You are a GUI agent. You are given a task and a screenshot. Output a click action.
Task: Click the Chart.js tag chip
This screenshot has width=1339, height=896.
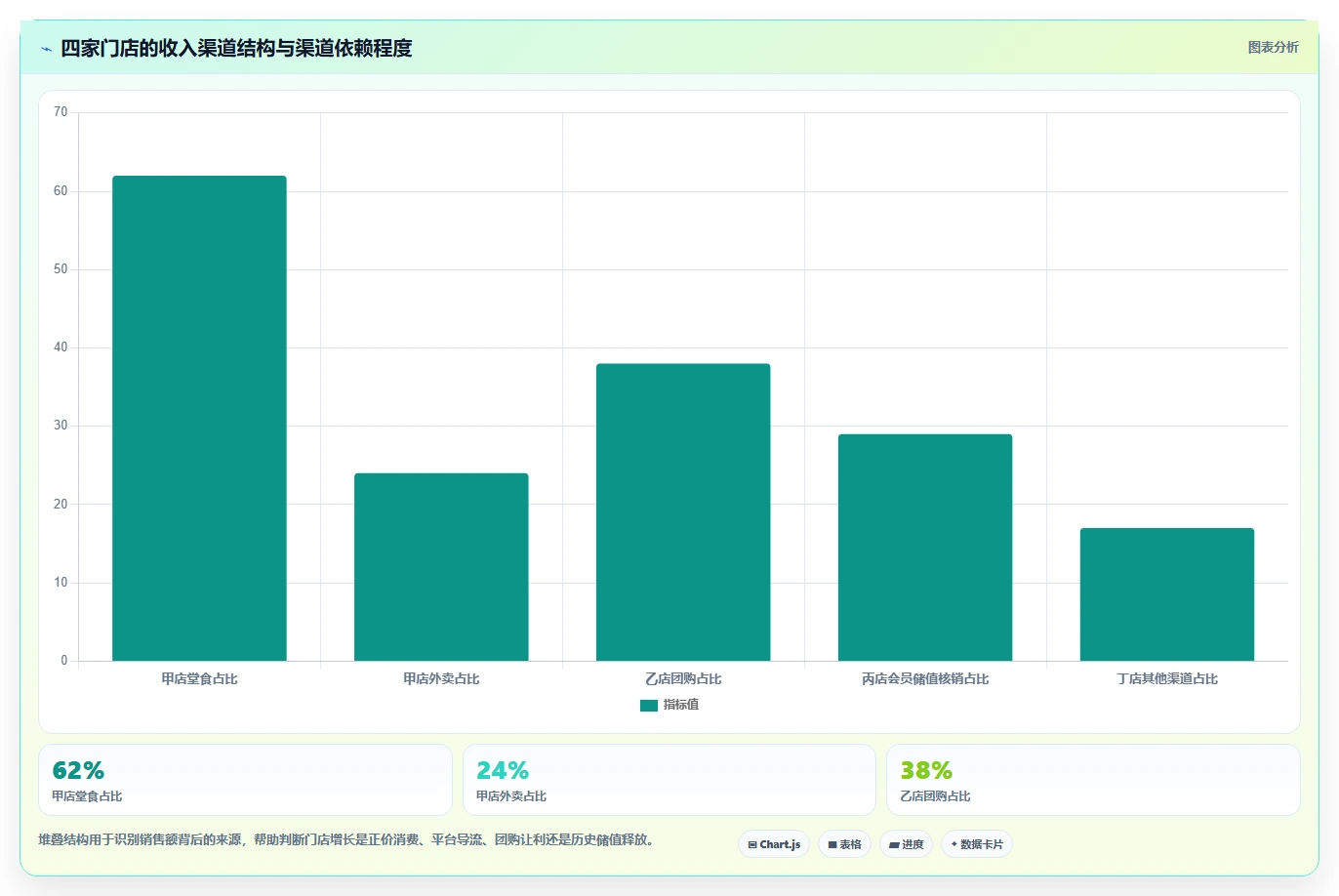coord(774,844)
